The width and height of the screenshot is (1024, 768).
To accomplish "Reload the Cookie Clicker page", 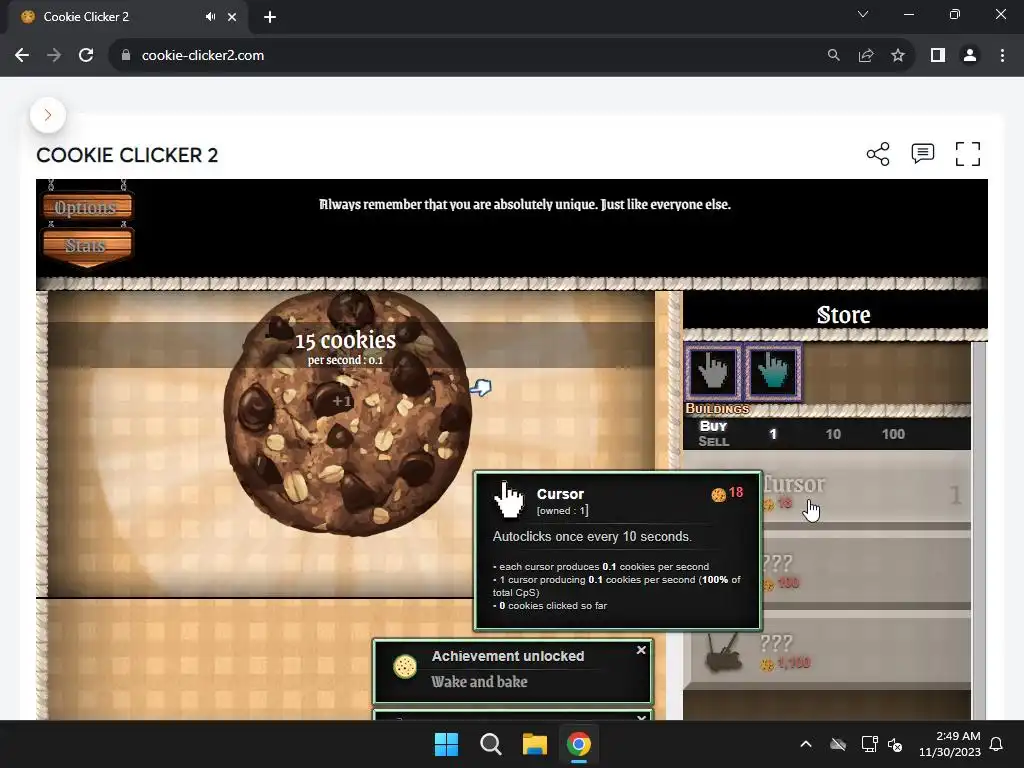I will click(86, 56).
